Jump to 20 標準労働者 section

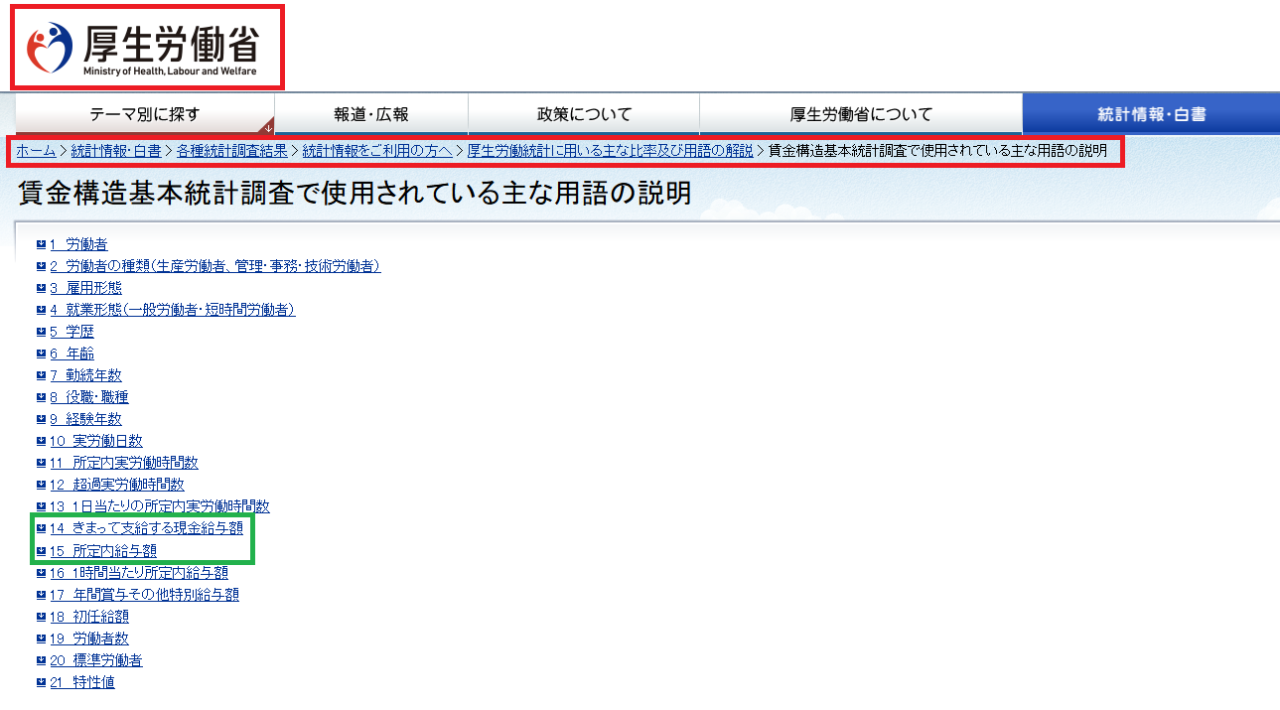(x=96, y=661)
